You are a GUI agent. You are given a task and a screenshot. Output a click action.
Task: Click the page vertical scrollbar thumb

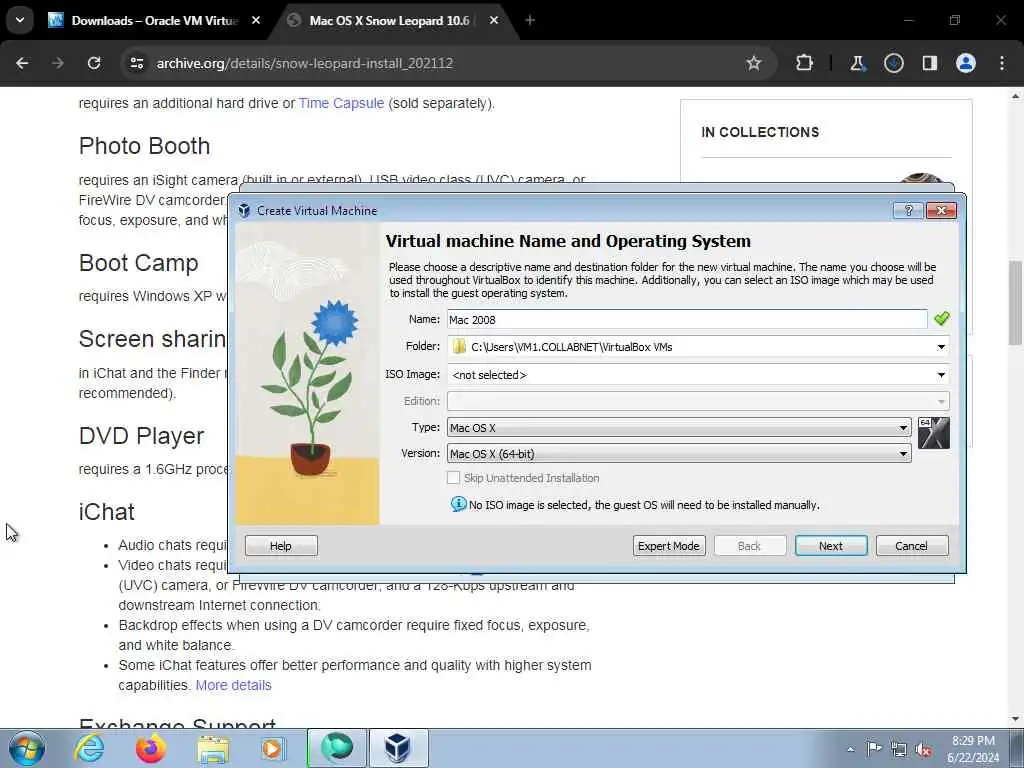(x=1016, y=302)
